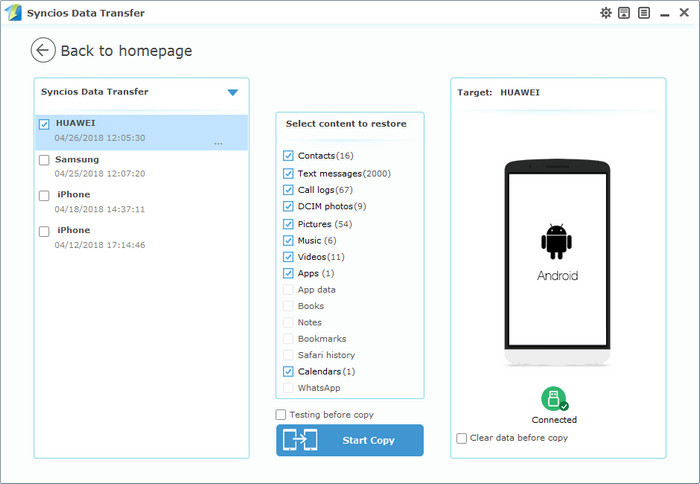Click the Connected status text
The height and width of the screenshot is (484, 700).
[554, 420]
